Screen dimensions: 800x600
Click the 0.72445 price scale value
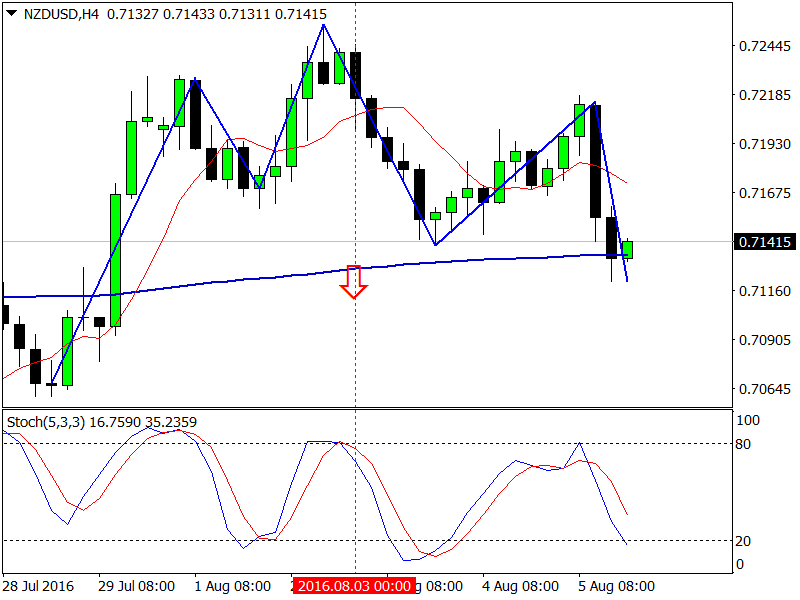tap(765, 46)
